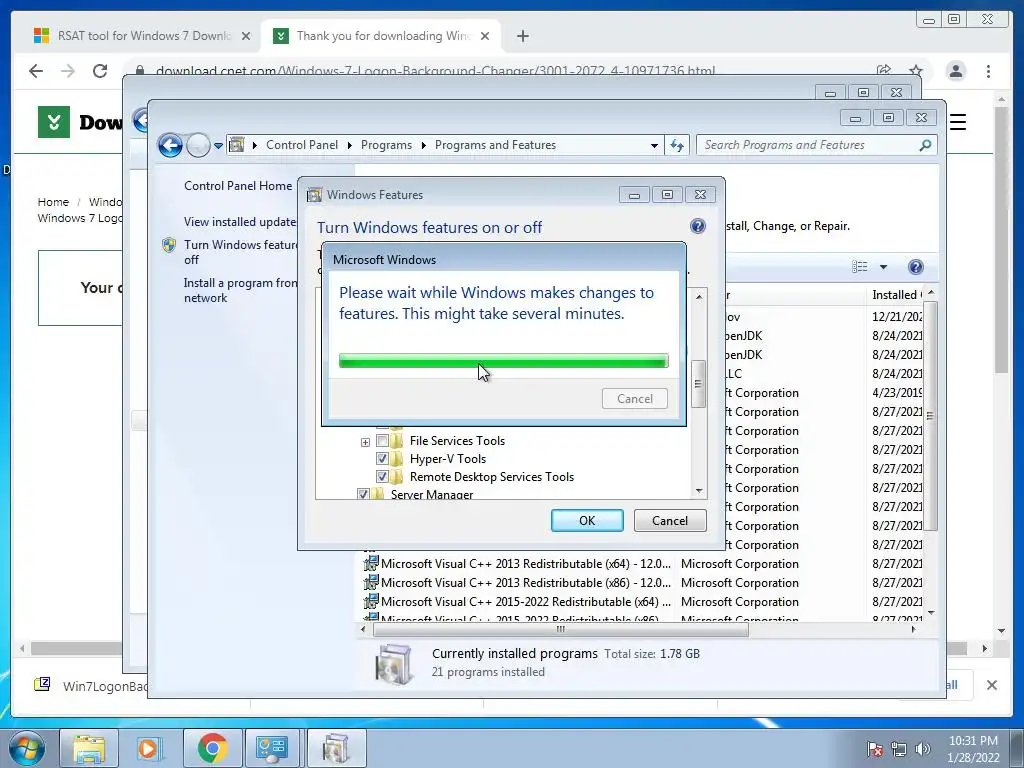Image resolution: width=1024 pixels, height=768 pixels.
Task: Uncheck Remote Desktop Services Tools checkbox
Action: [x=382, y=477]
